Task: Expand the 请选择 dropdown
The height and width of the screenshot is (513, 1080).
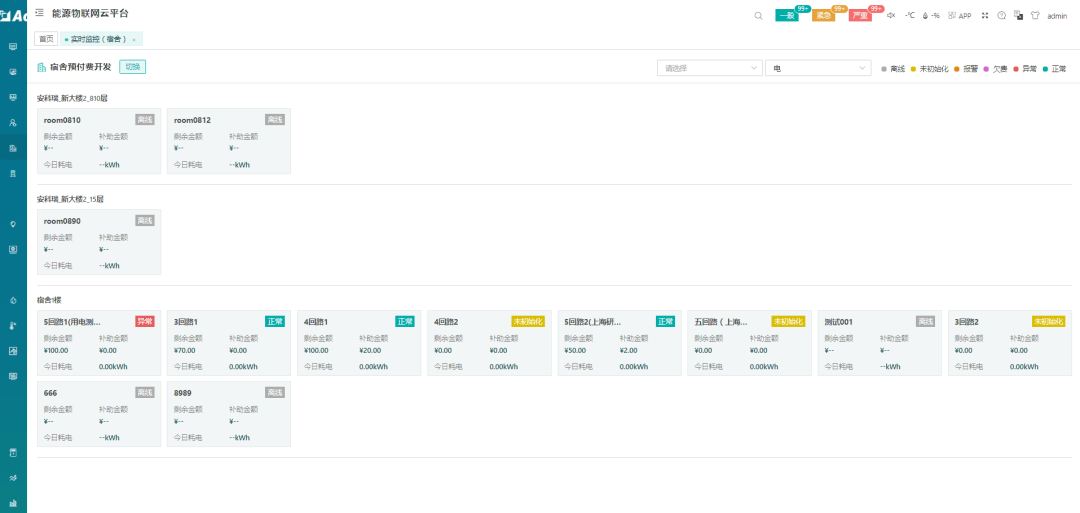Action: (x=709, y=68)
